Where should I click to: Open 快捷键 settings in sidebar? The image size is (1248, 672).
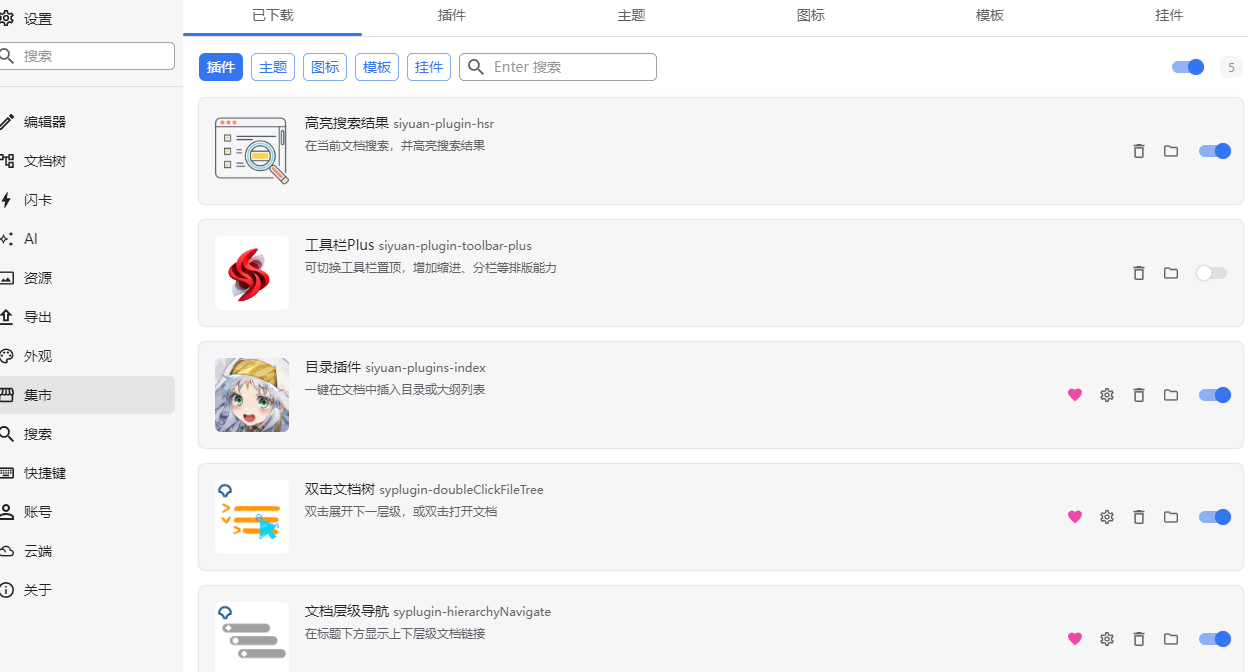(x=45, y=473)
